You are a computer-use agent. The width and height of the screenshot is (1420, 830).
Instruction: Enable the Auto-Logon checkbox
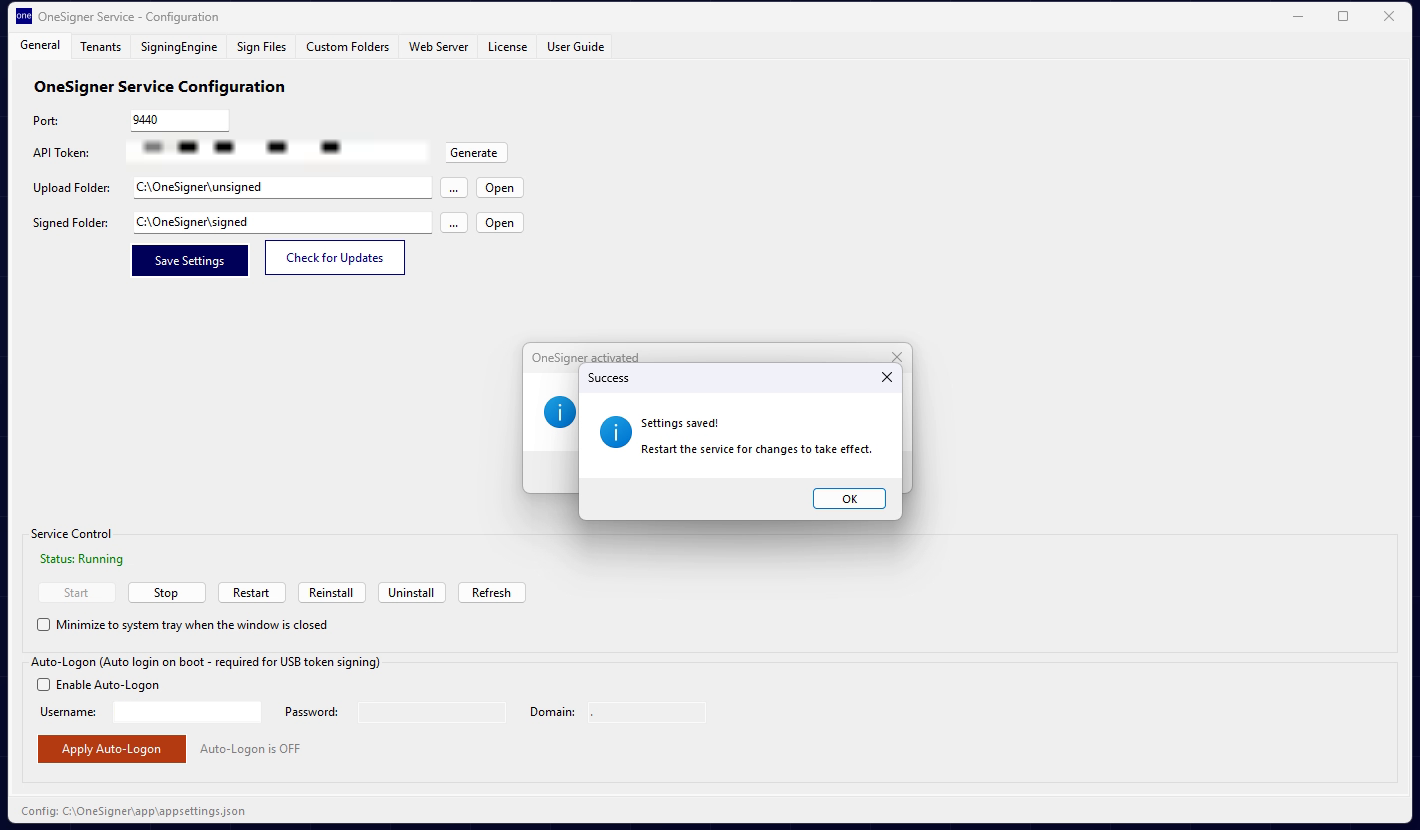click(43, 685)
